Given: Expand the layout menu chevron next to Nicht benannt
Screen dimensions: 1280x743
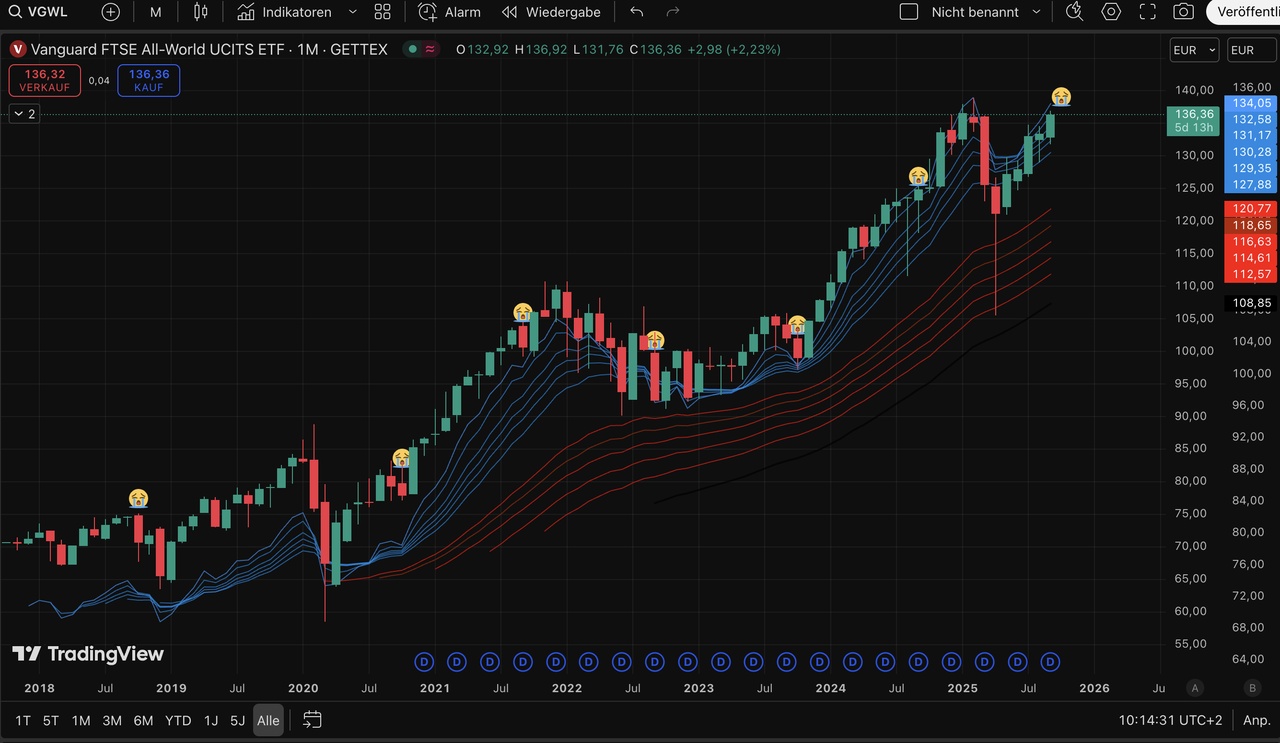Looking at the screenshot, I should tap(1036, 12).
